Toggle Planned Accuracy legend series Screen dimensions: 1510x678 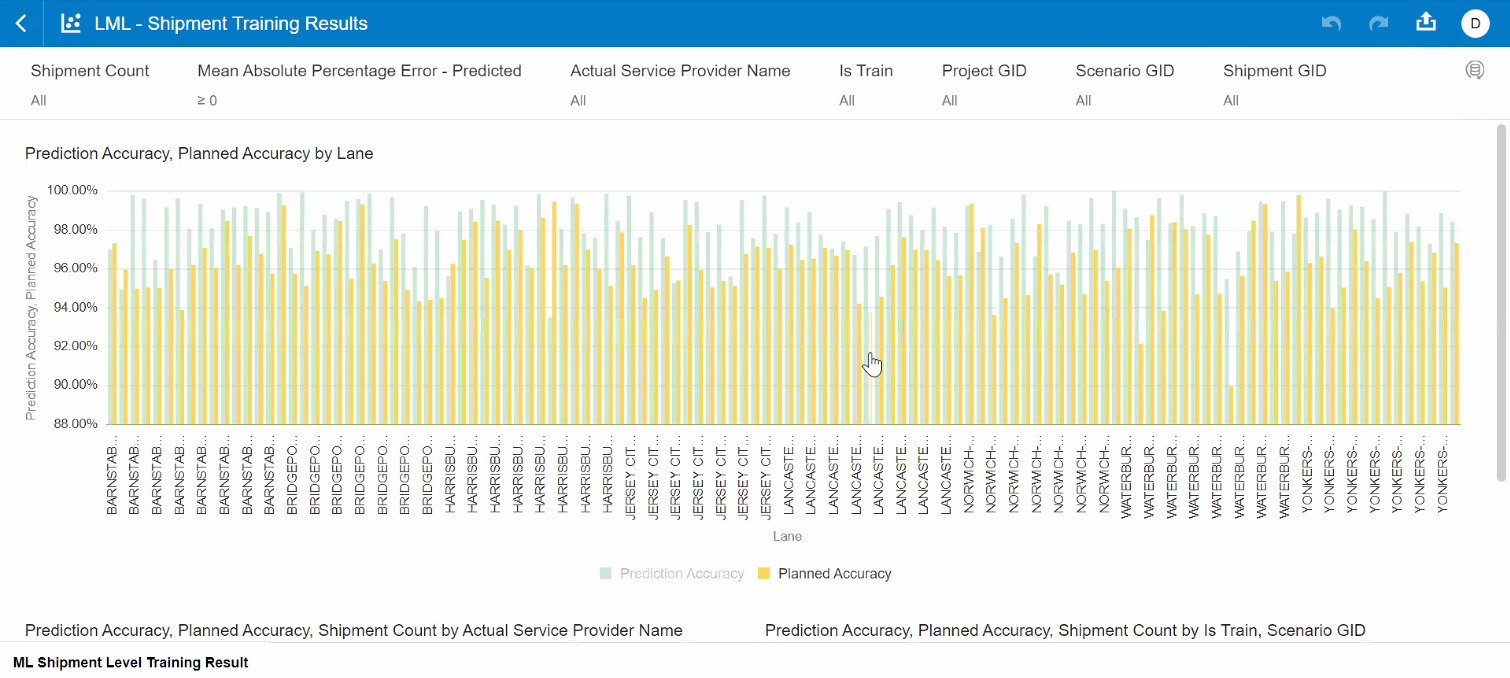(x=824, y=574)
